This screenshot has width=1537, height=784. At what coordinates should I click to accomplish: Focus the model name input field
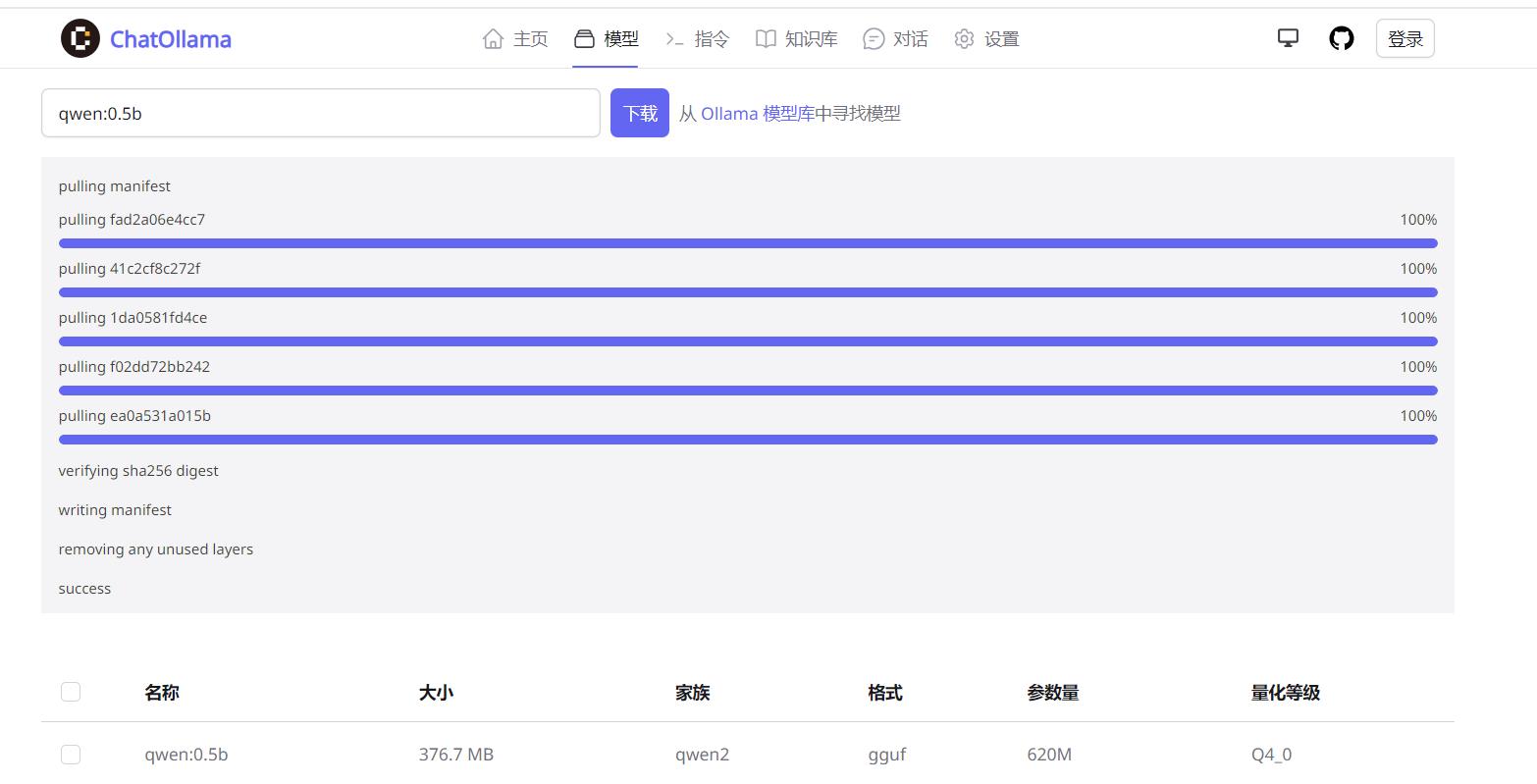[321, 113]
